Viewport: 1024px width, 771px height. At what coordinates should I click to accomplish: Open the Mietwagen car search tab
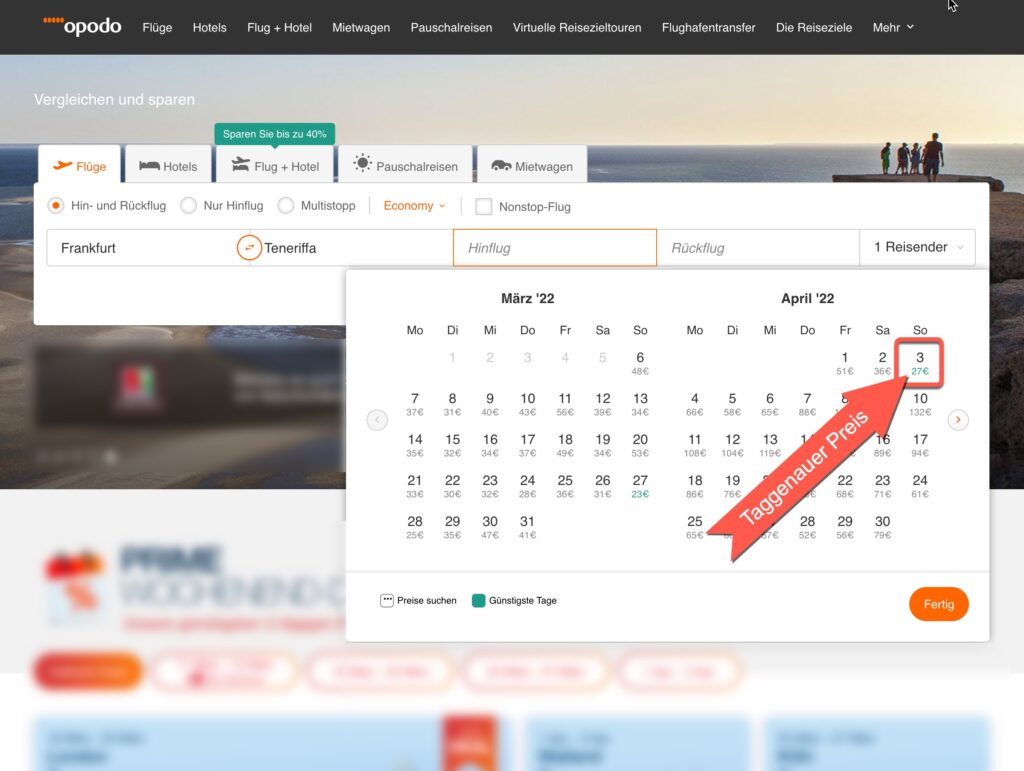[x=531, y=166]
